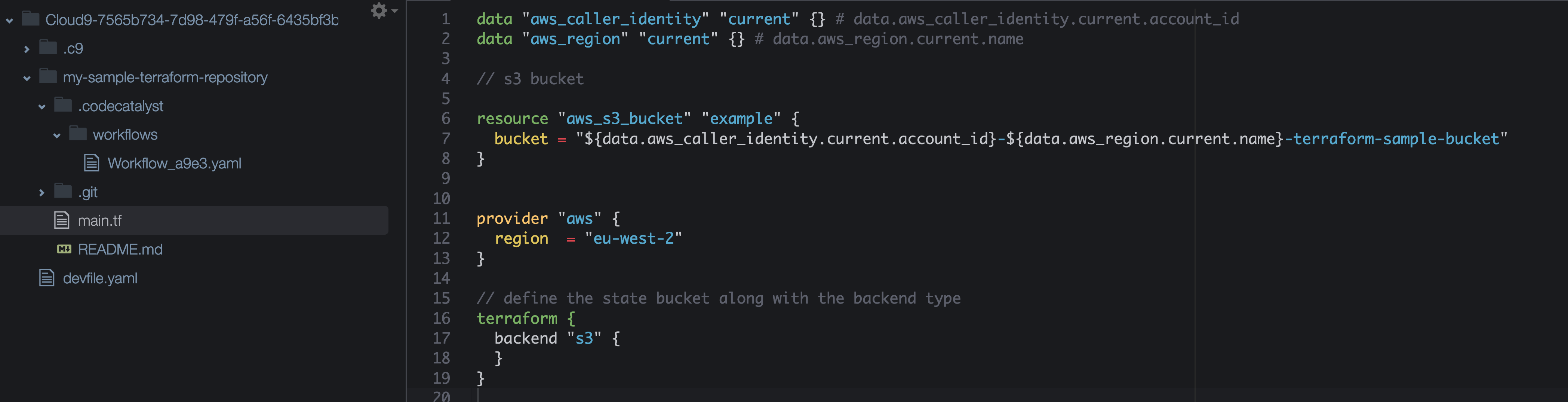Open the settings gear icon
The image size is (1568, 402).
(379, 10)
